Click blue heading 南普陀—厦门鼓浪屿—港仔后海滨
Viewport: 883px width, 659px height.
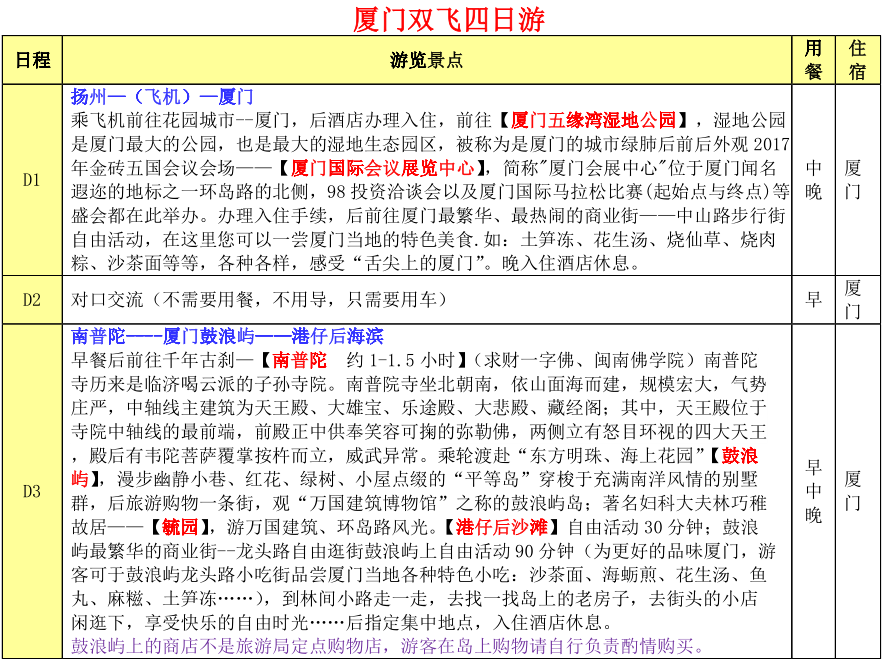click(x=227, y=336)
